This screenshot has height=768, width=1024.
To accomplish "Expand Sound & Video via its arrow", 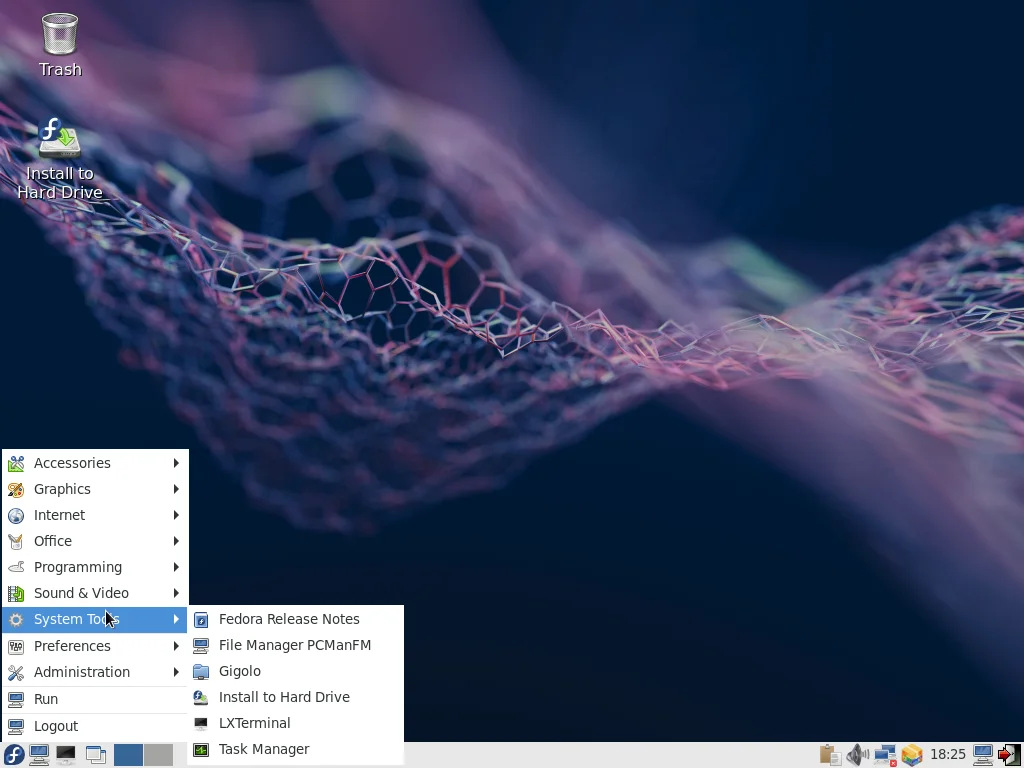I will tap(176, 594).
